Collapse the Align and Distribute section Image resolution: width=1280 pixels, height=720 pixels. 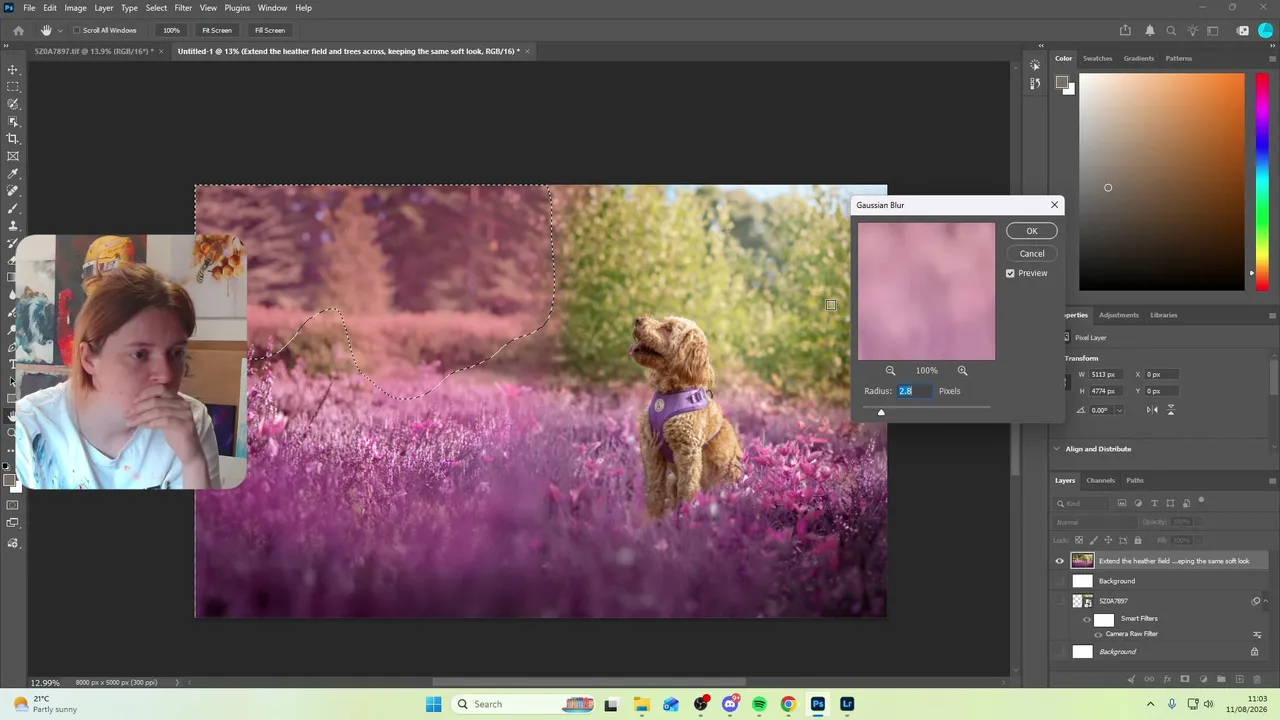[x=1057, y=449]
